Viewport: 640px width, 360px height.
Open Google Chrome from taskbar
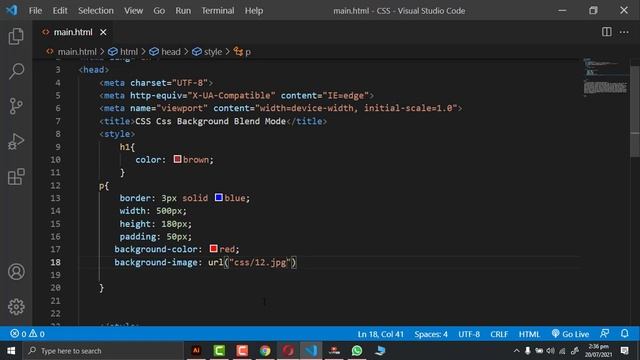tap(265, 351)
